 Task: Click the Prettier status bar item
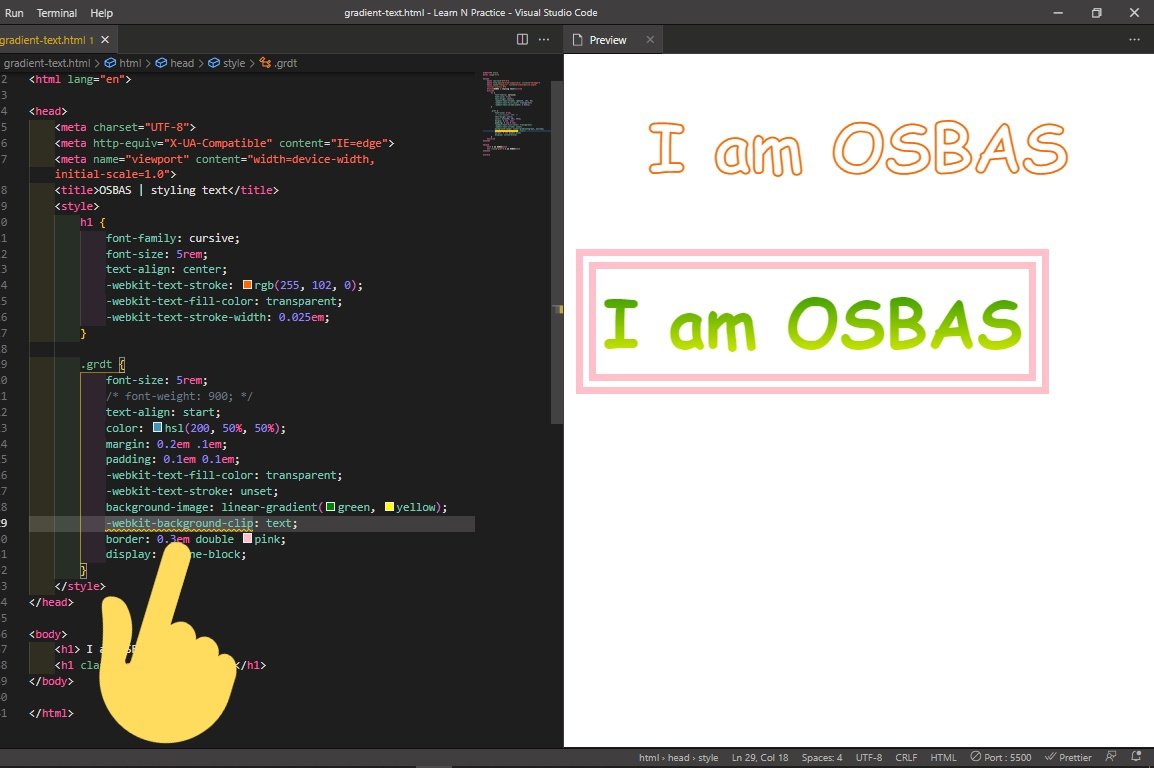(1068, 758)
